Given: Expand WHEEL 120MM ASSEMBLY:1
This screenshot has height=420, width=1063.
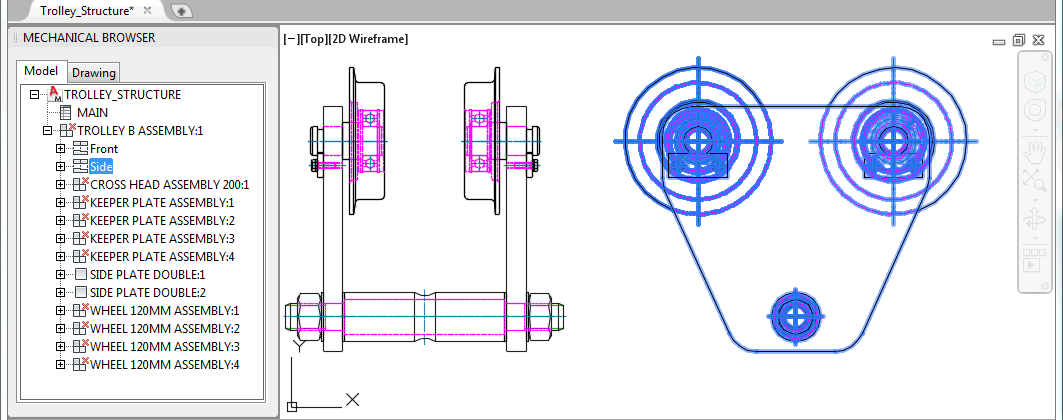Looking at the screenshot, I should coord(60,311).
